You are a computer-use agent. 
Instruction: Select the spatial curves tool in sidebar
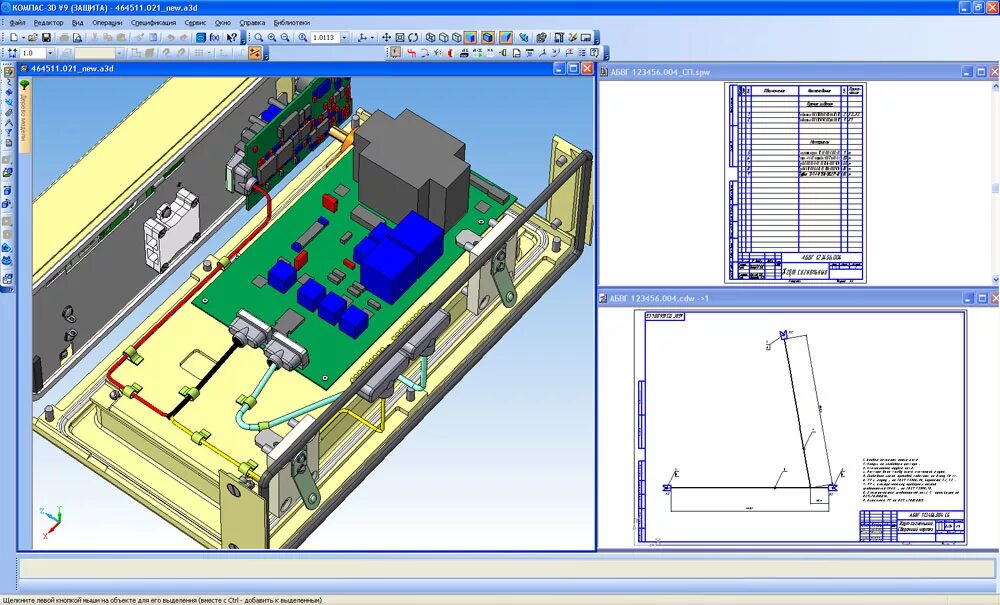8,82
